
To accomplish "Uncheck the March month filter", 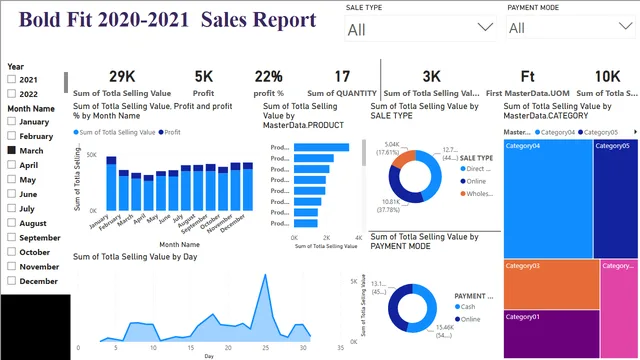I will tap(11, 150).
